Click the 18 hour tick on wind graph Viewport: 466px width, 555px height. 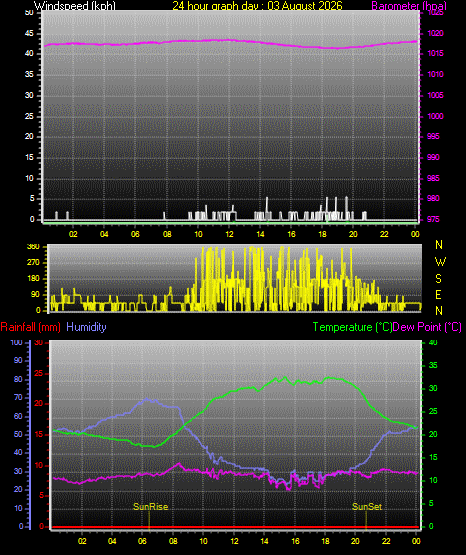coord(322,234)
